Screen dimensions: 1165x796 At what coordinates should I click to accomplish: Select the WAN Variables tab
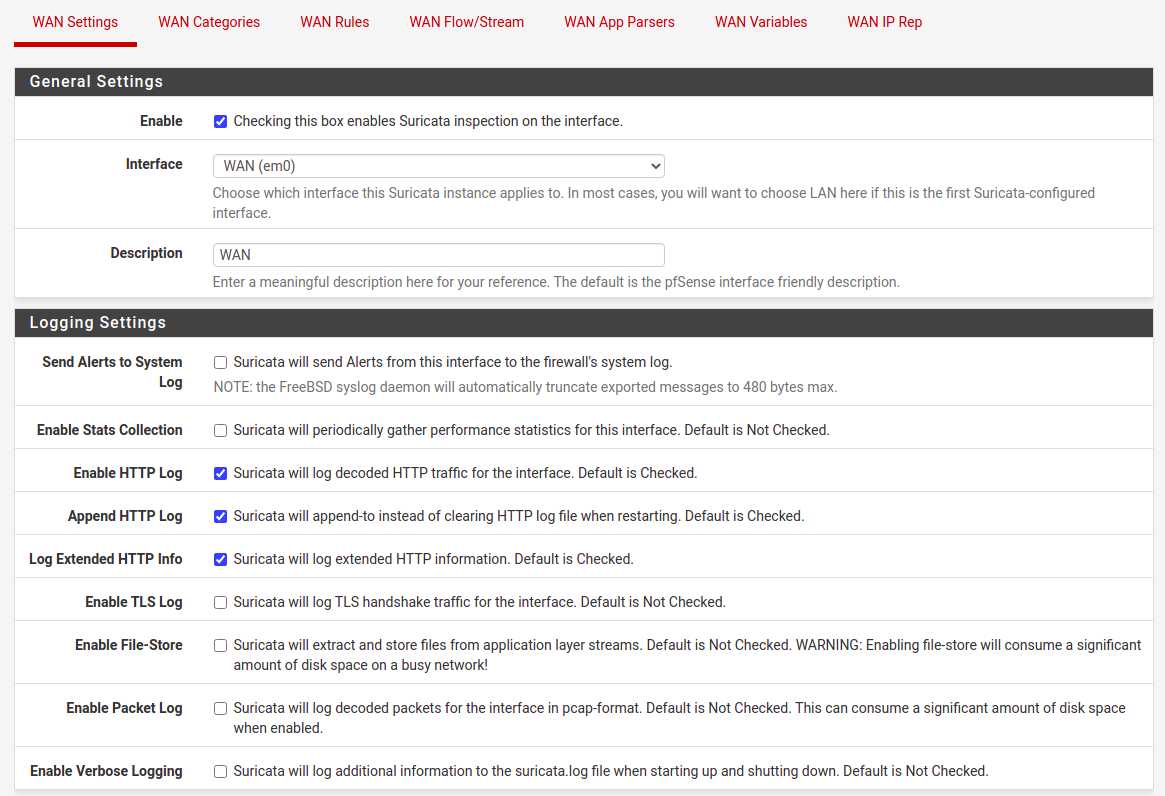click(760, 22)
